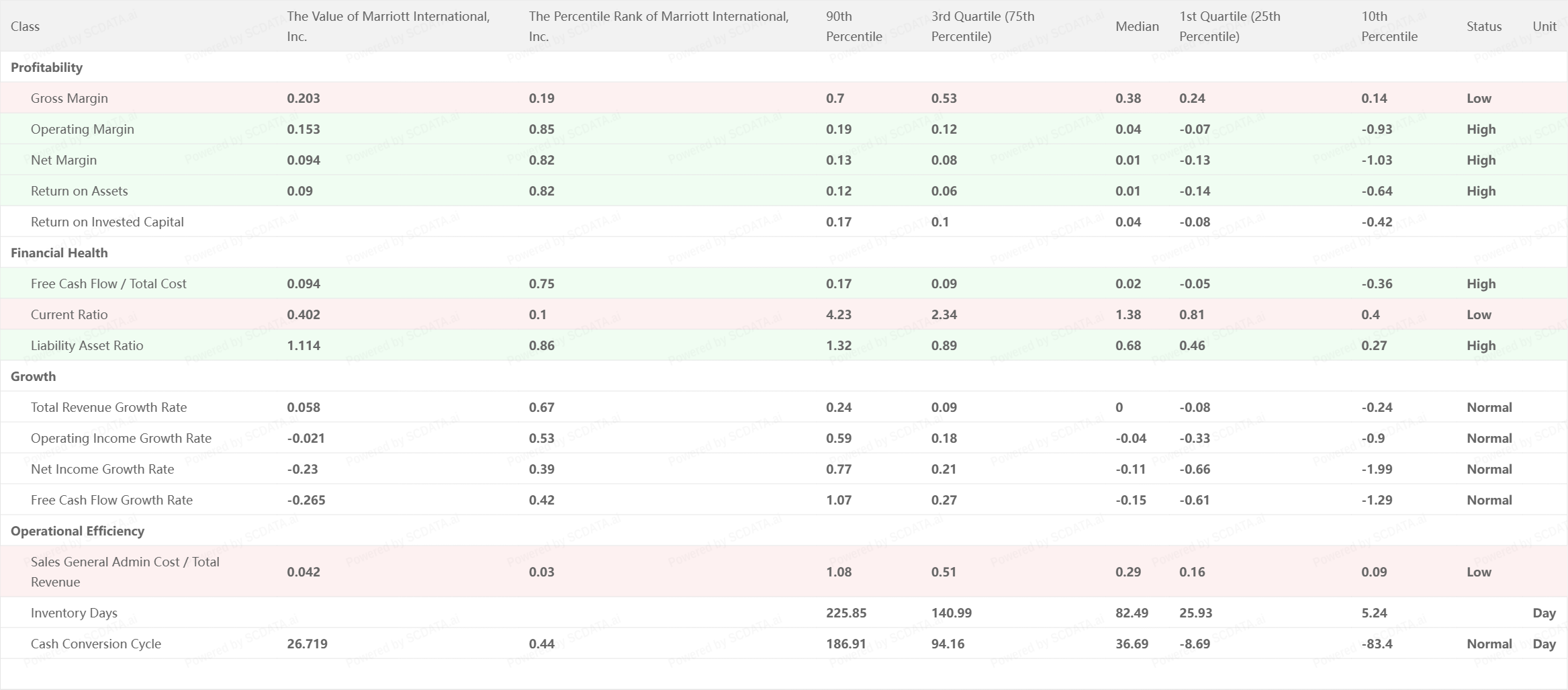This screenshot has height=690, width=1568.
Task: Select the Profitability section row
Action: pyautogui.click(x=46, y=67)
